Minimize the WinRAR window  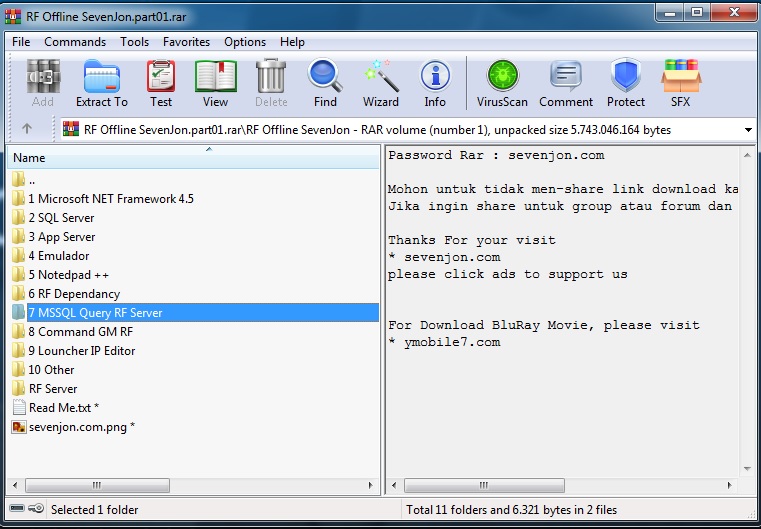tap(670, 13)
